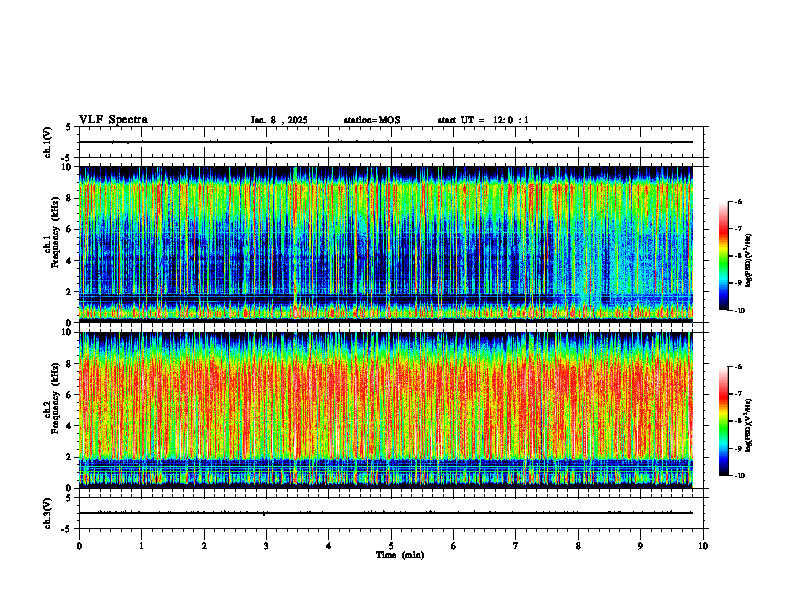This screenshot has height=612, width=792.
Task: Click time axis tick label '9'
Action: click(640, 546)
